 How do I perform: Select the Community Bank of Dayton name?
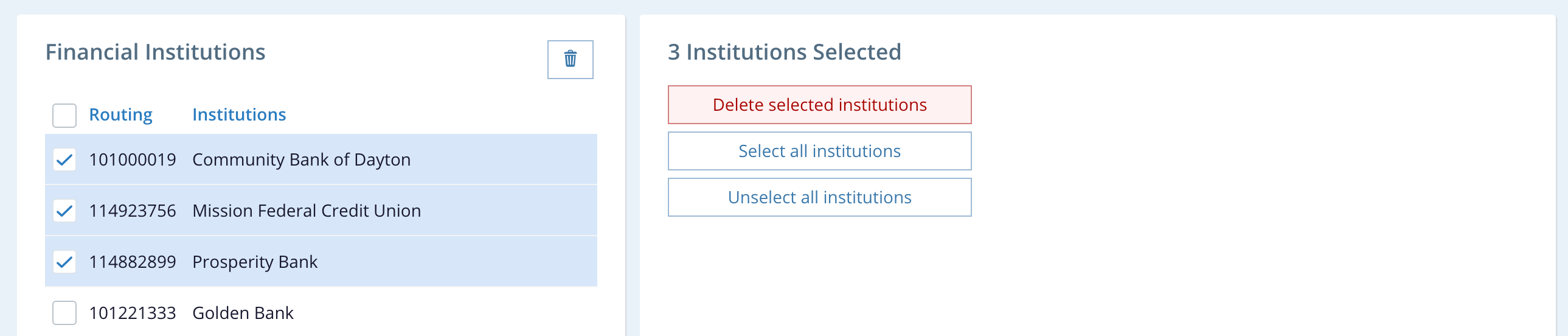[x=301, y=159]
